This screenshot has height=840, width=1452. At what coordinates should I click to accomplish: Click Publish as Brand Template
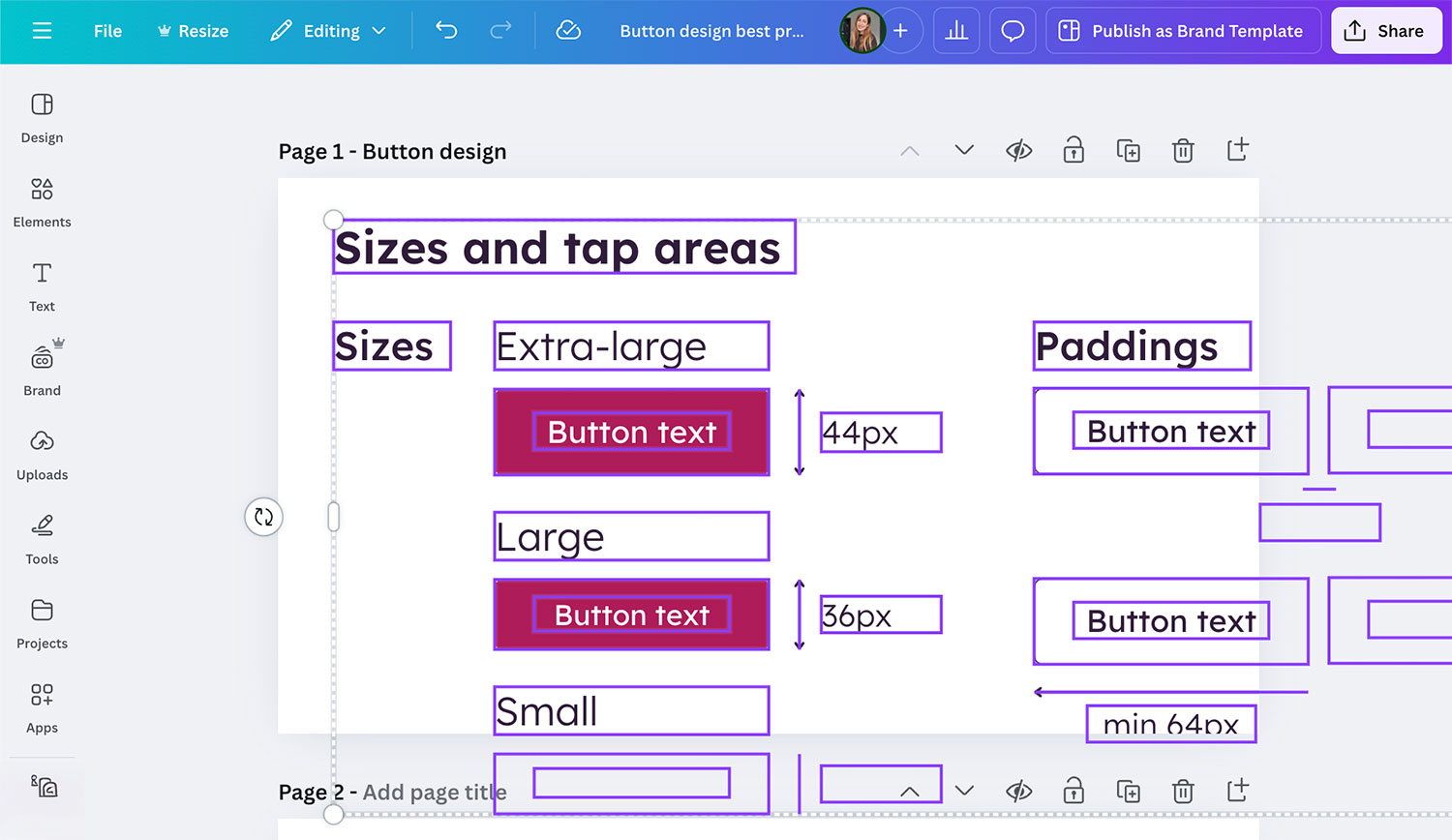coord(1182,30)
